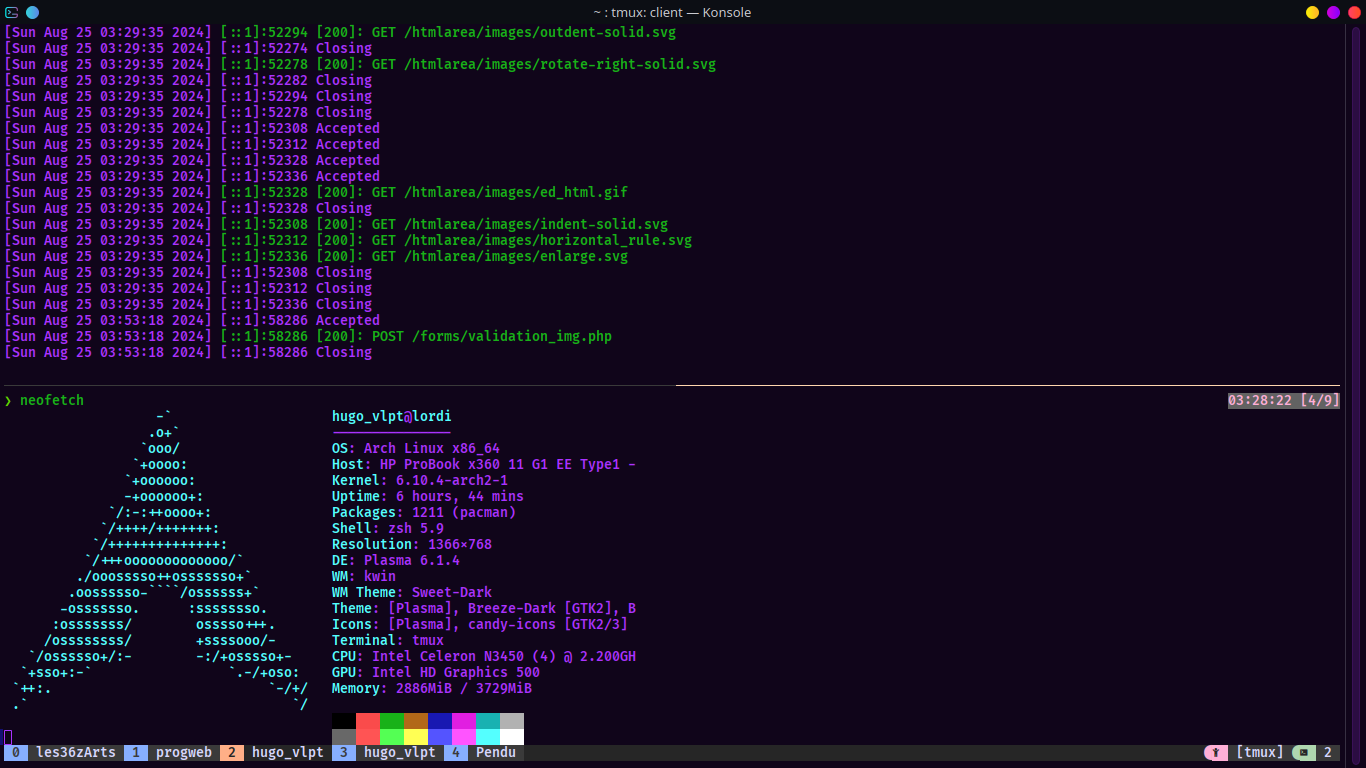Click the Packages: 1211 (pacman) line
The image size is (1366, 768).
(424, 512)
